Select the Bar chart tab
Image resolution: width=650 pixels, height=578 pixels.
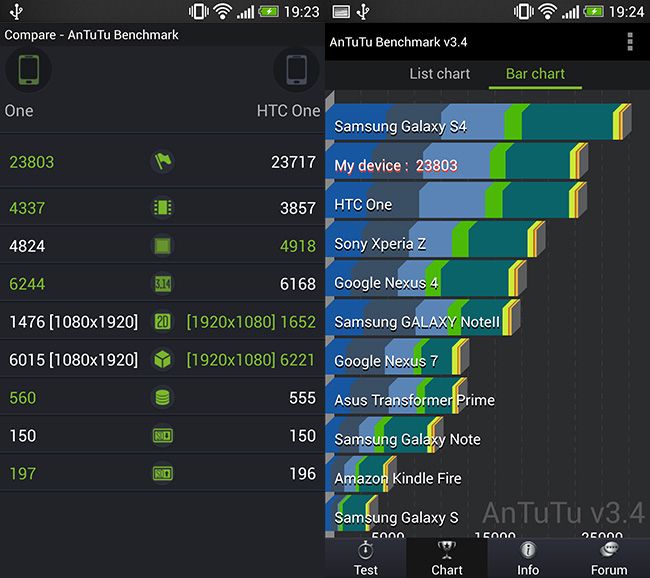pos(535,74)
